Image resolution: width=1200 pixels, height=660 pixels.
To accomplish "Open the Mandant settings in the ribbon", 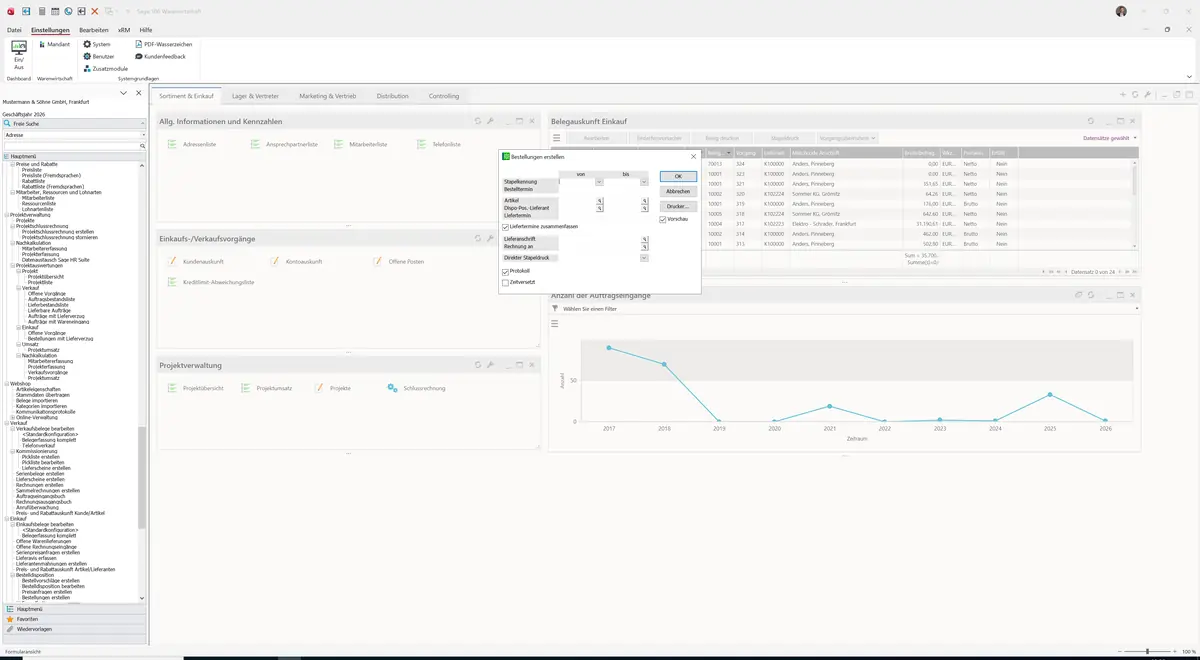I will 54,44.
